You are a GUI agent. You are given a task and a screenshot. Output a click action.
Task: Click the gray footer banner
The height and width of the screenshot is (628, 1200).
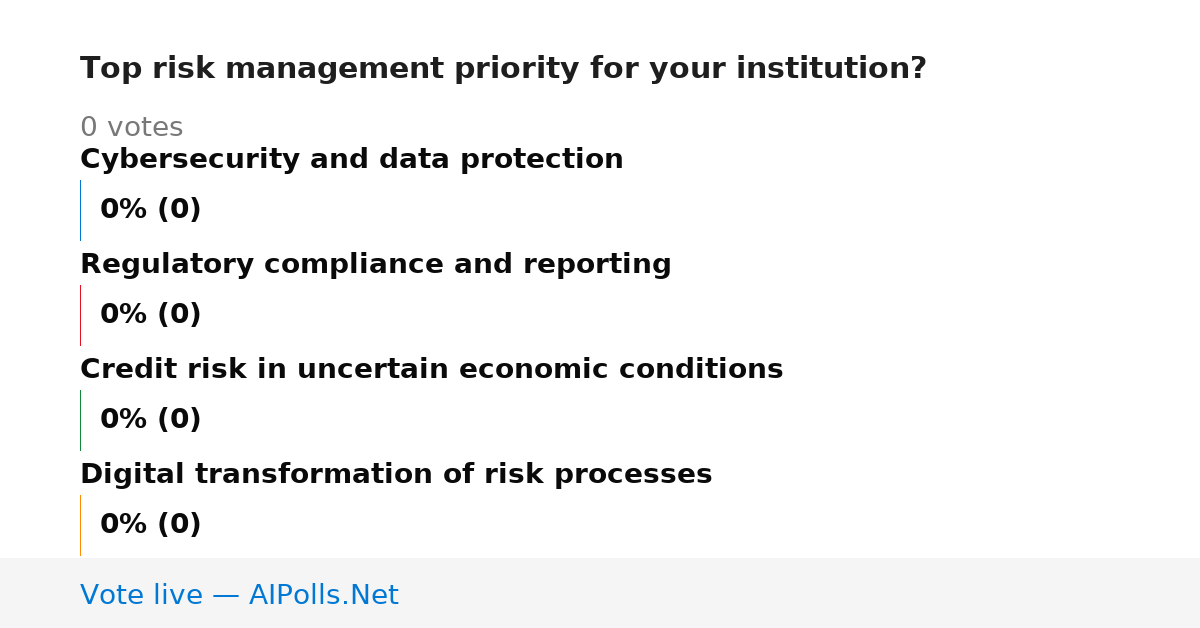(600, 593)
